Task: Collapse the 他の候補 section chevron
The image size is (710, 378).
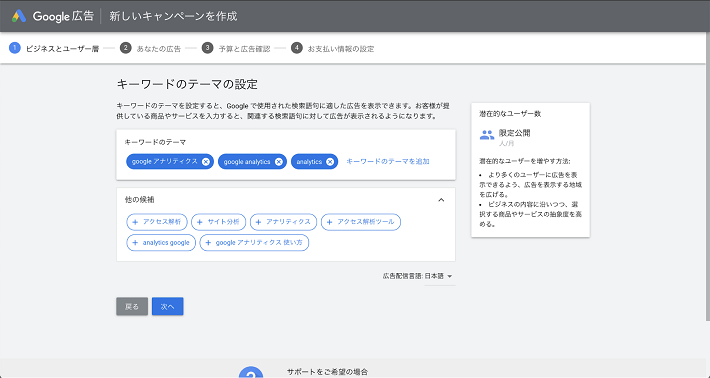Action: tap(441, 200)
